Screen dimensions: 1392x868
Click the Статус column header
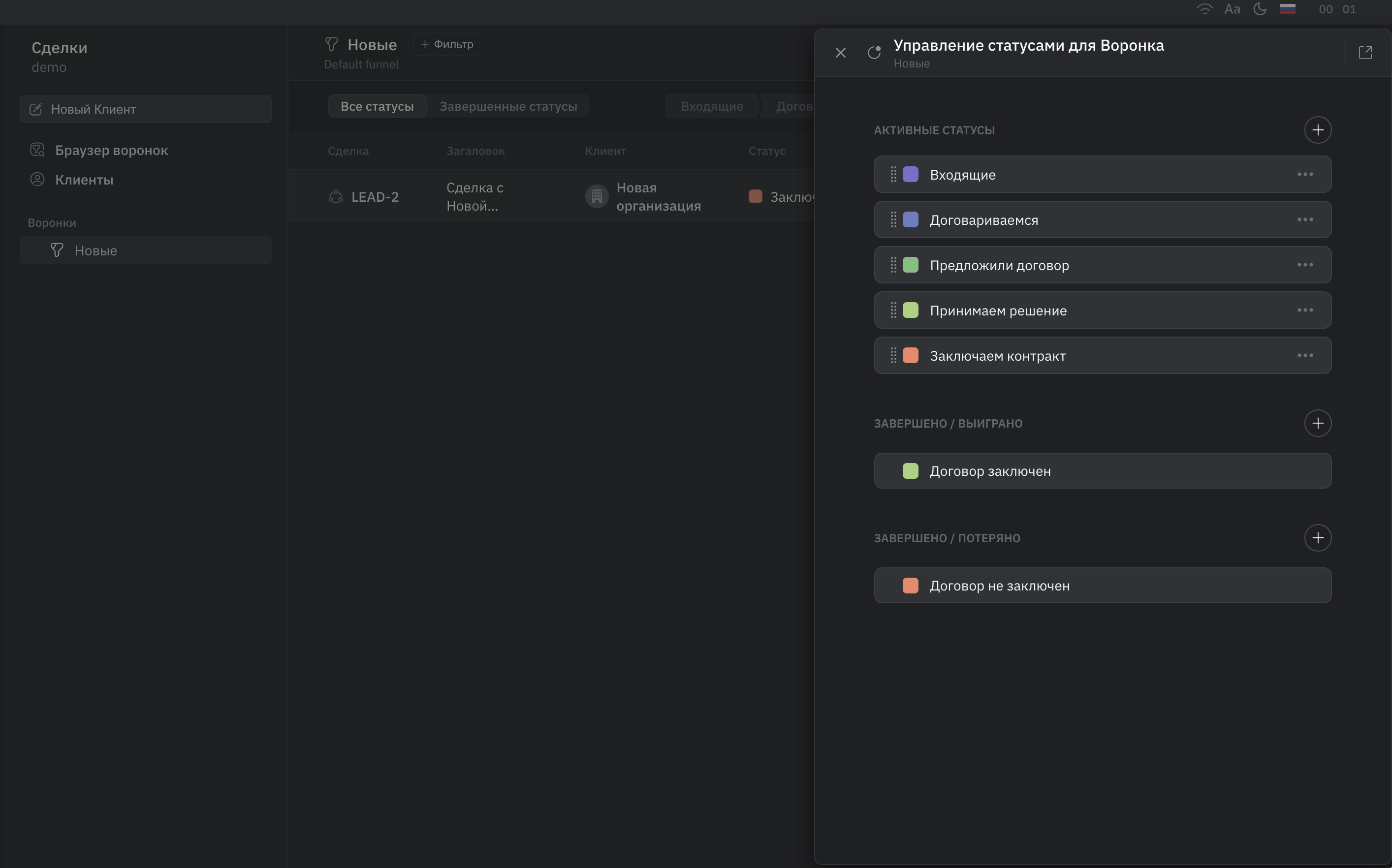point(767,151)
